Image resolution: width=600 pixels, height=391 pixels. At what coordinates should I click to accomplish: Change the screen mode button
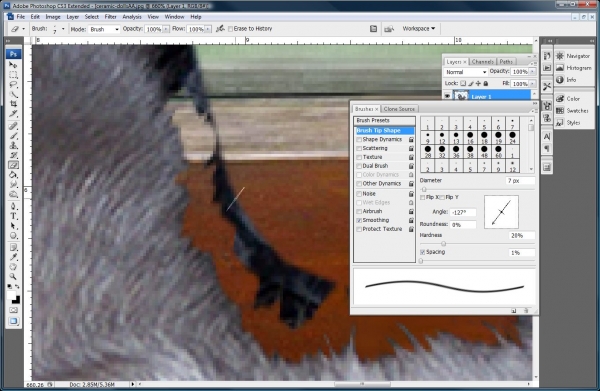pyautogui.click(x=13, y=321)
